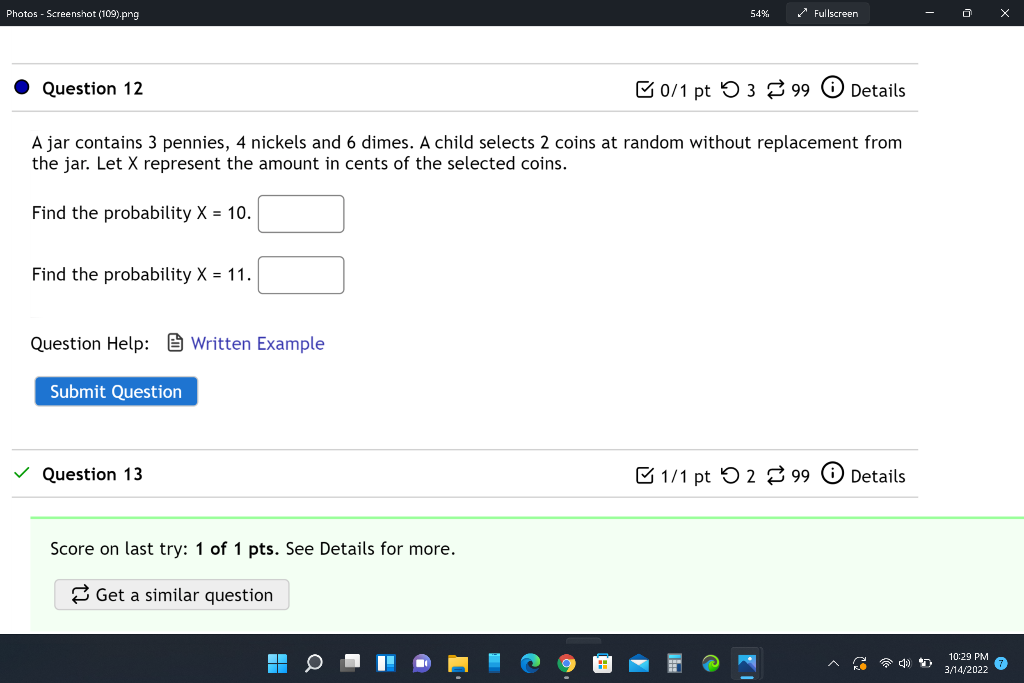Image resolution: width=1024 pixels, height=683 pixels.
Task: Click the score checkbox icon for Question 12
Action: (x=645, y=90)
